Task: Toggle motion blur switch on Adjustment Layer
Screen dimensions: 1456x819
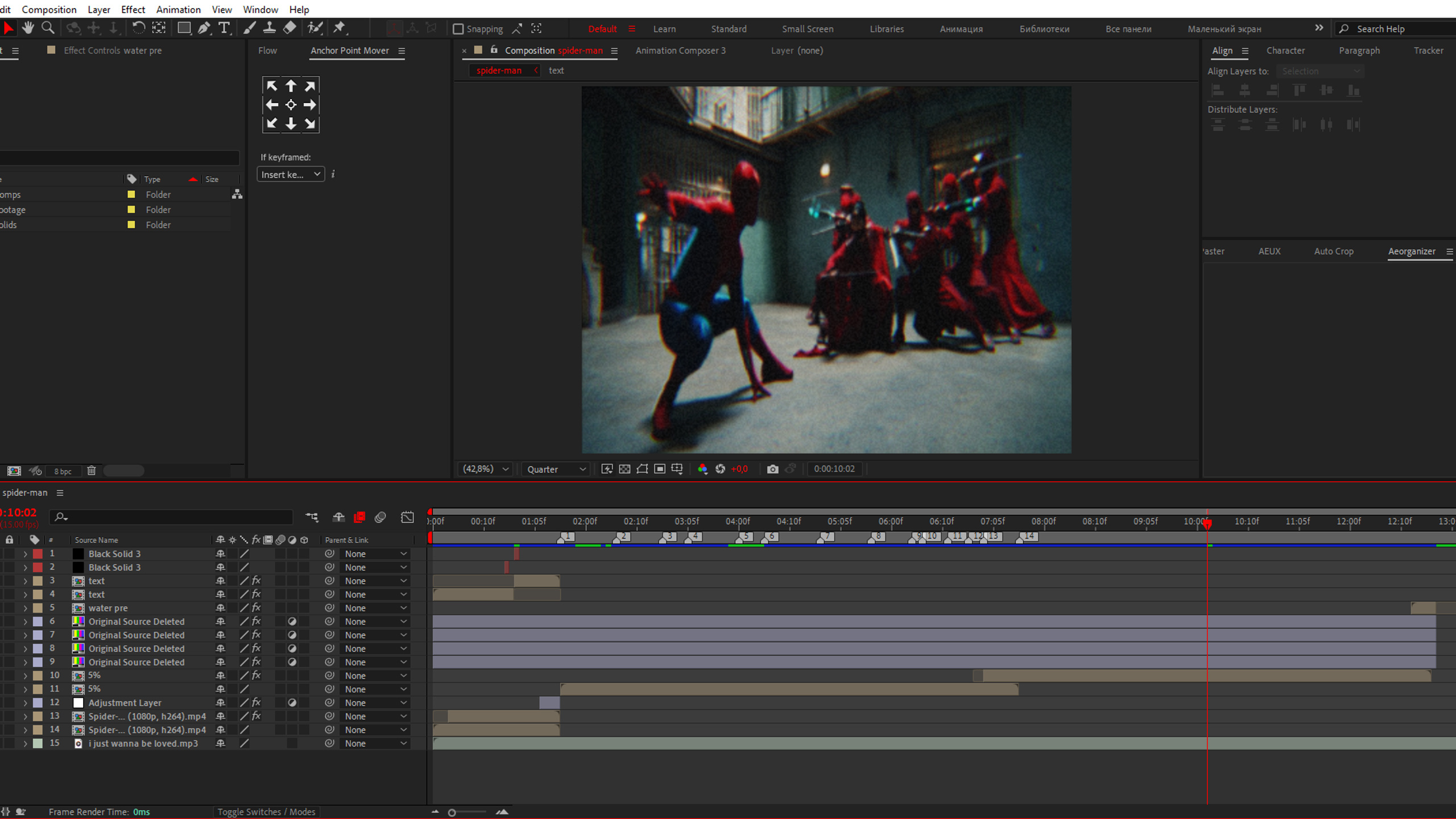Action: 280,703
